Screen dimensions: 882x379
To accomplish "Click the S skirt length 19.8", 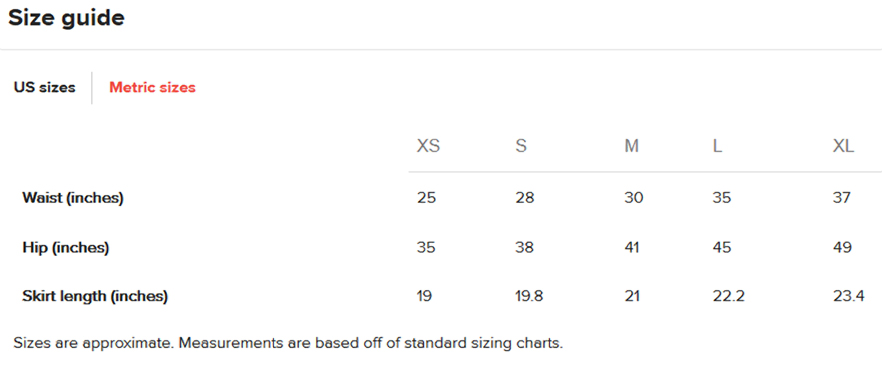I will (529, 296).
